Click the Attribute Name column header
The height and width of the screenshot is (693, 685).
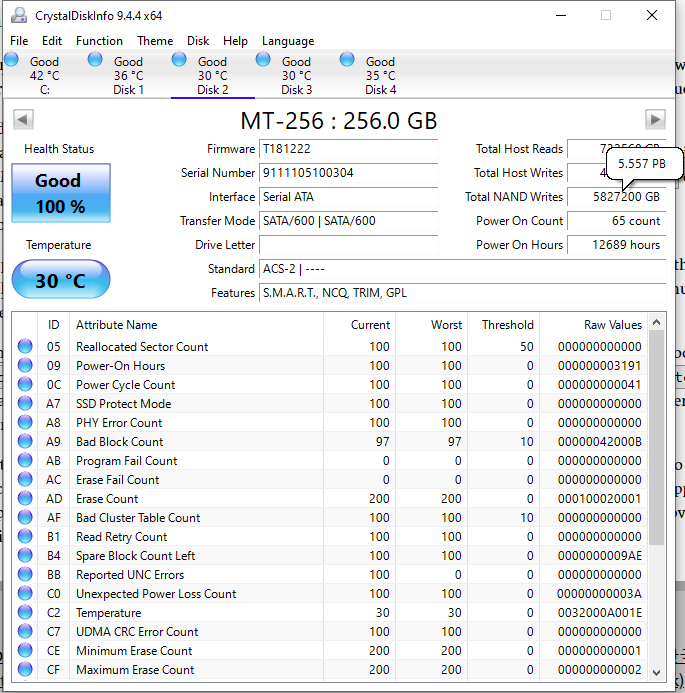coord(197,325)
